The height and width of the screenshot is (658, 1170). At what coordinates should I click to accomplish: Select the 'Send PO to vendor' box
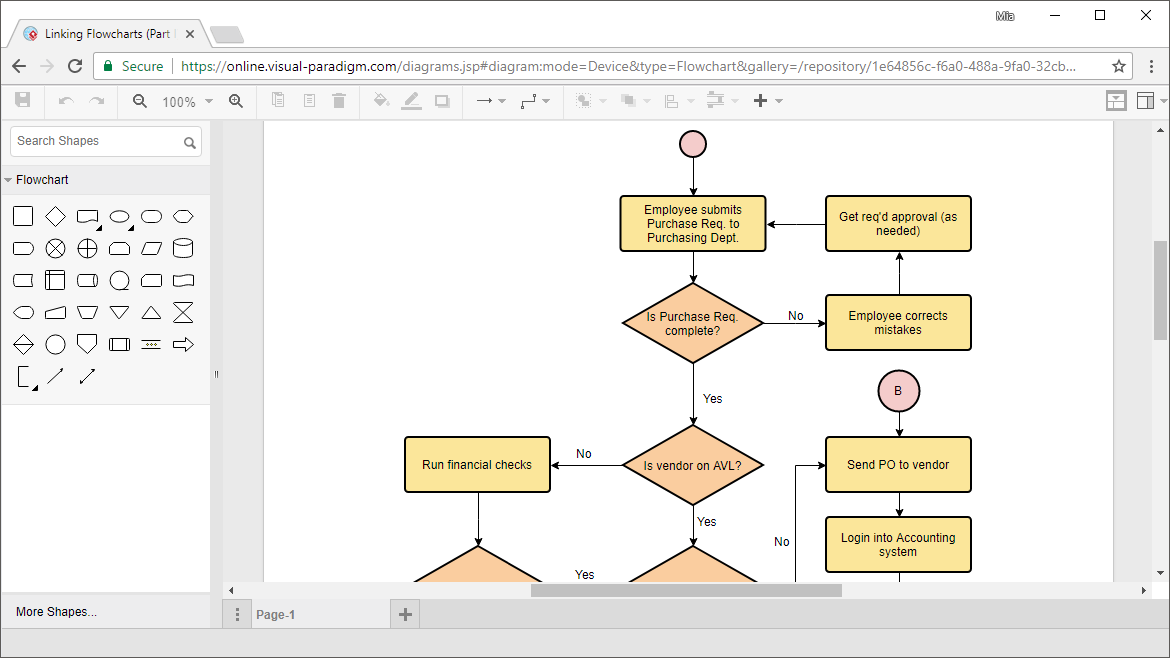(898, 465)
